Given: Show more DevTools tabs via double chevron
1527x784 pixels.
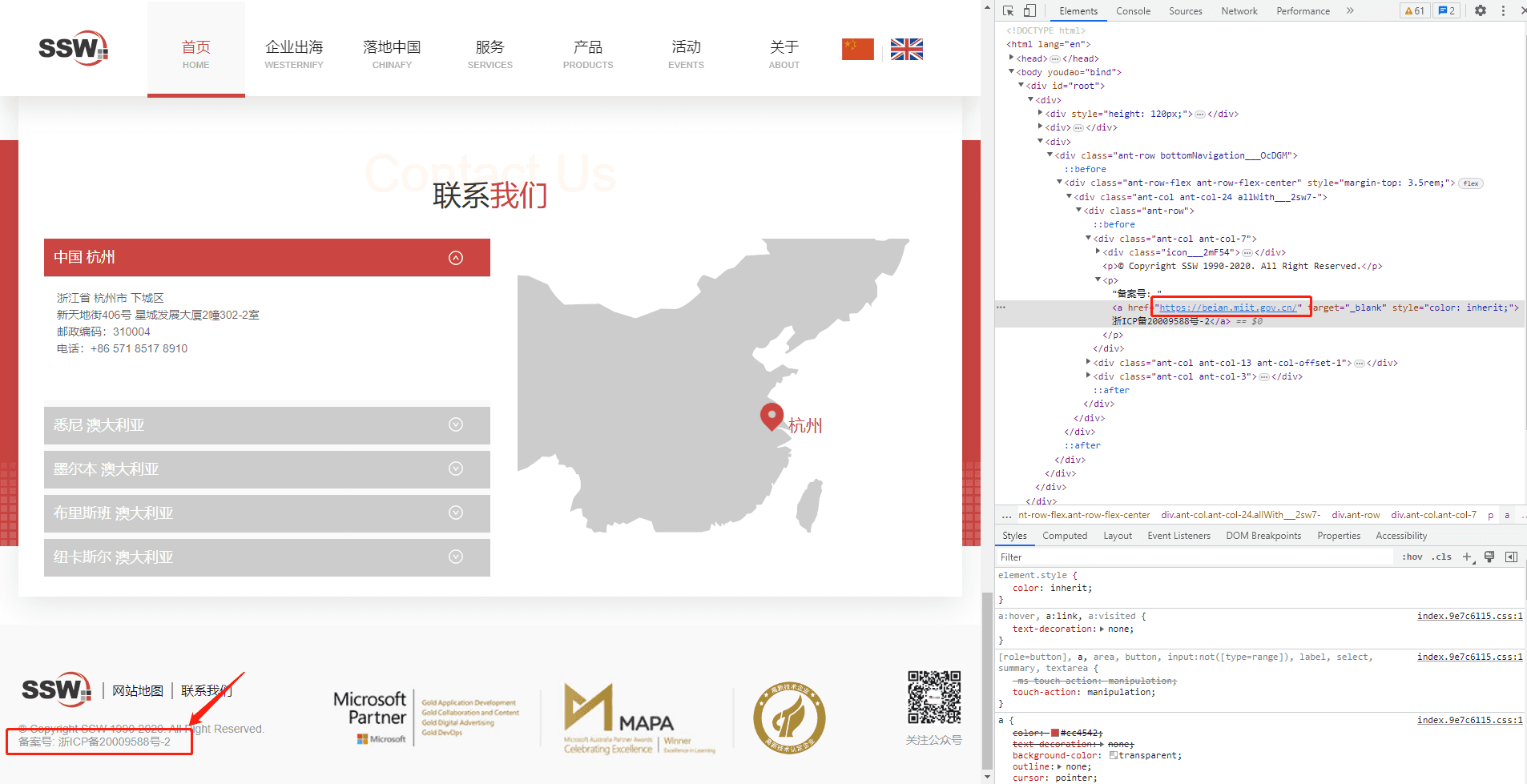Looking at the screenshot, I should coord(1350,11).
